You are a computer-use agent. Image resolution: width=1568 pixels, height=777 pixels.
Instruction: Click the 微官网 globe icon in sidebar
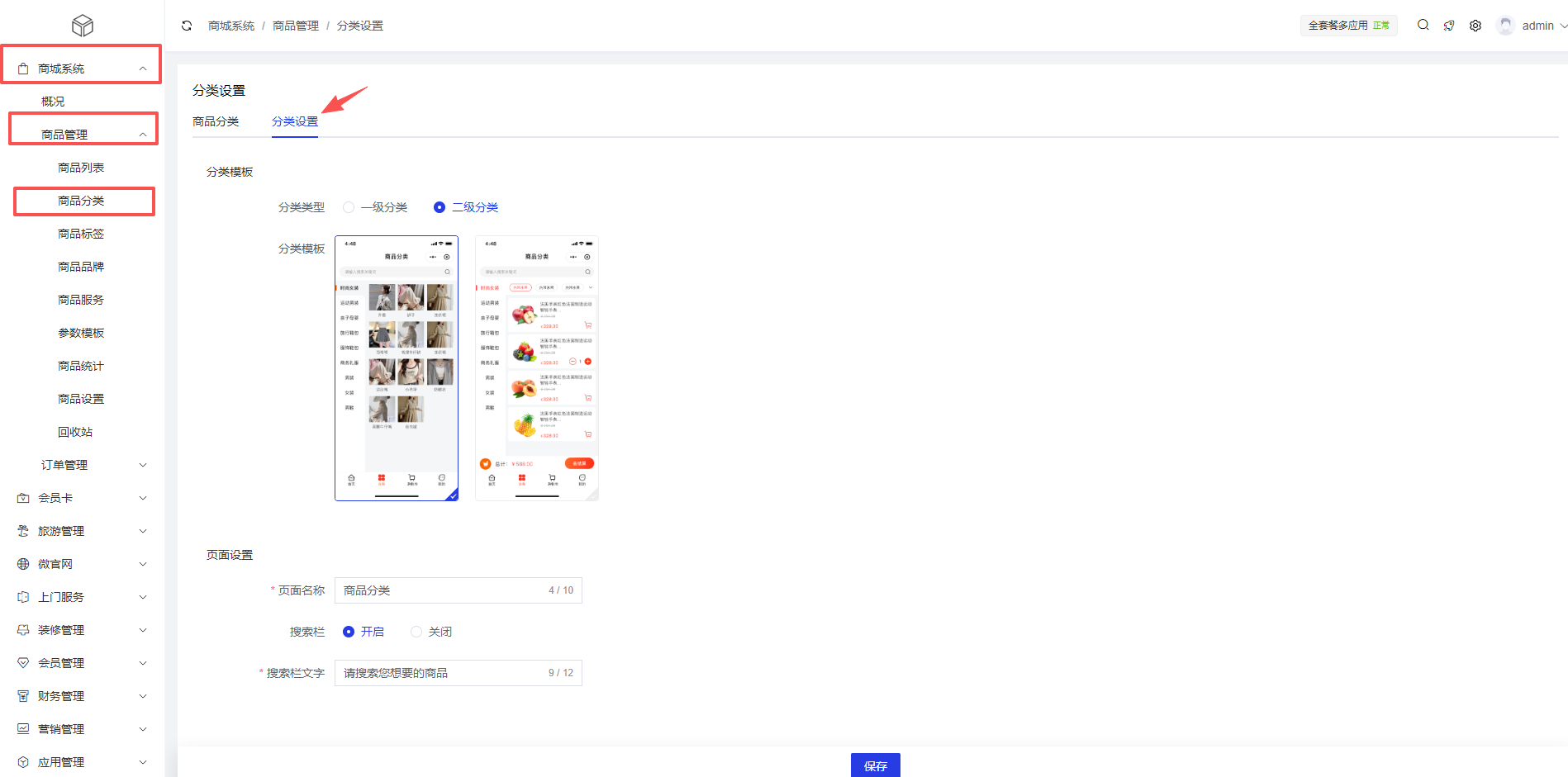pos(23,564)
